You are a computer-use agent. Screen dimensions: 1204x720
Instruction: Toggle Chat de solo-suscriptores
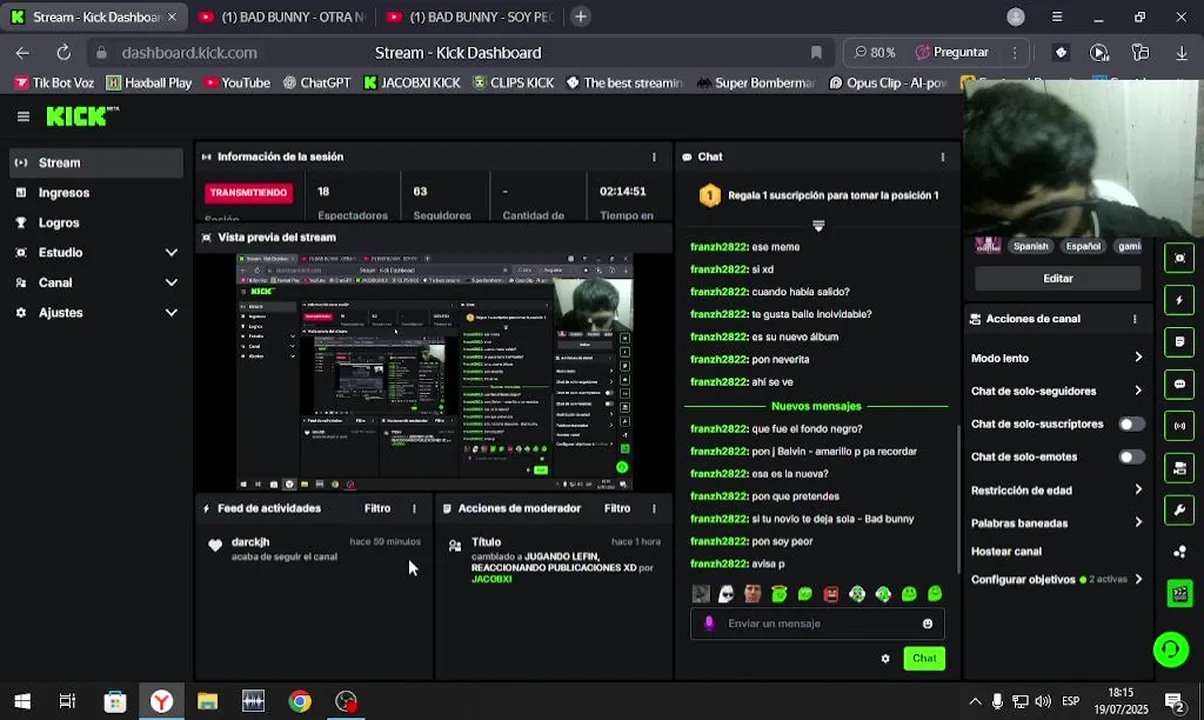click(x=1131, y=424)
